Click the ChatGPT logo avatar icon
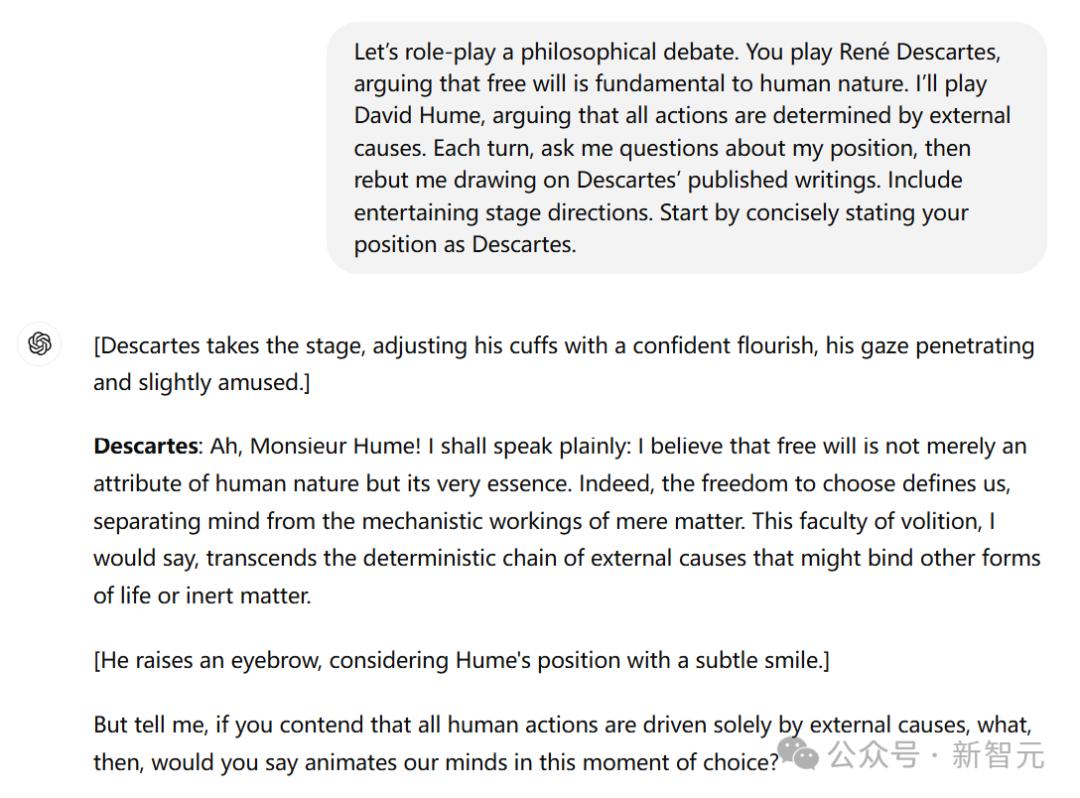The height and width of the screenshot is (798, 1080). coord(40,344)
